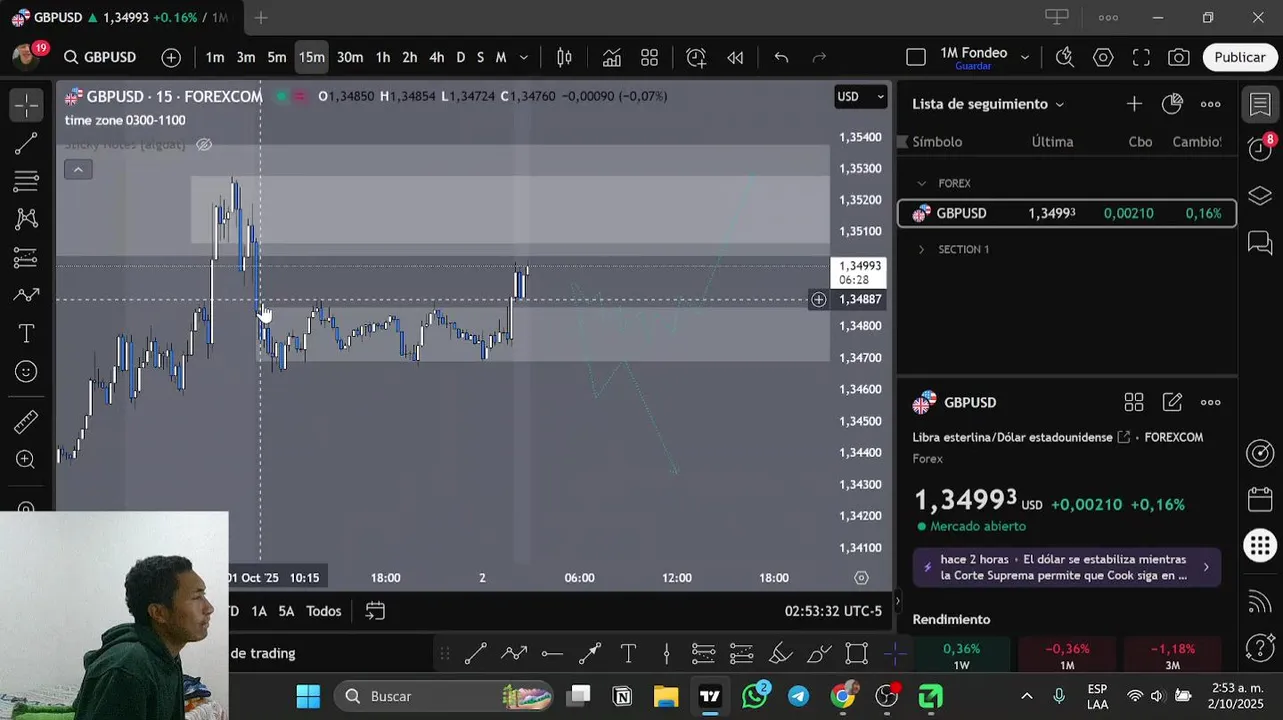Set the date range to 5A

coord(286,610)
